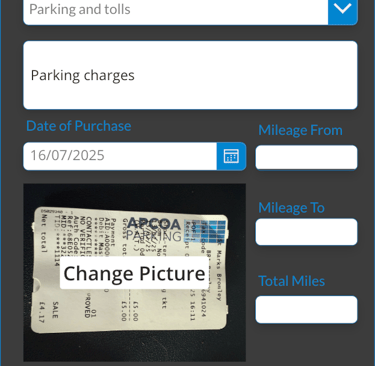Open the calendar date picker icon

(231, 156)
